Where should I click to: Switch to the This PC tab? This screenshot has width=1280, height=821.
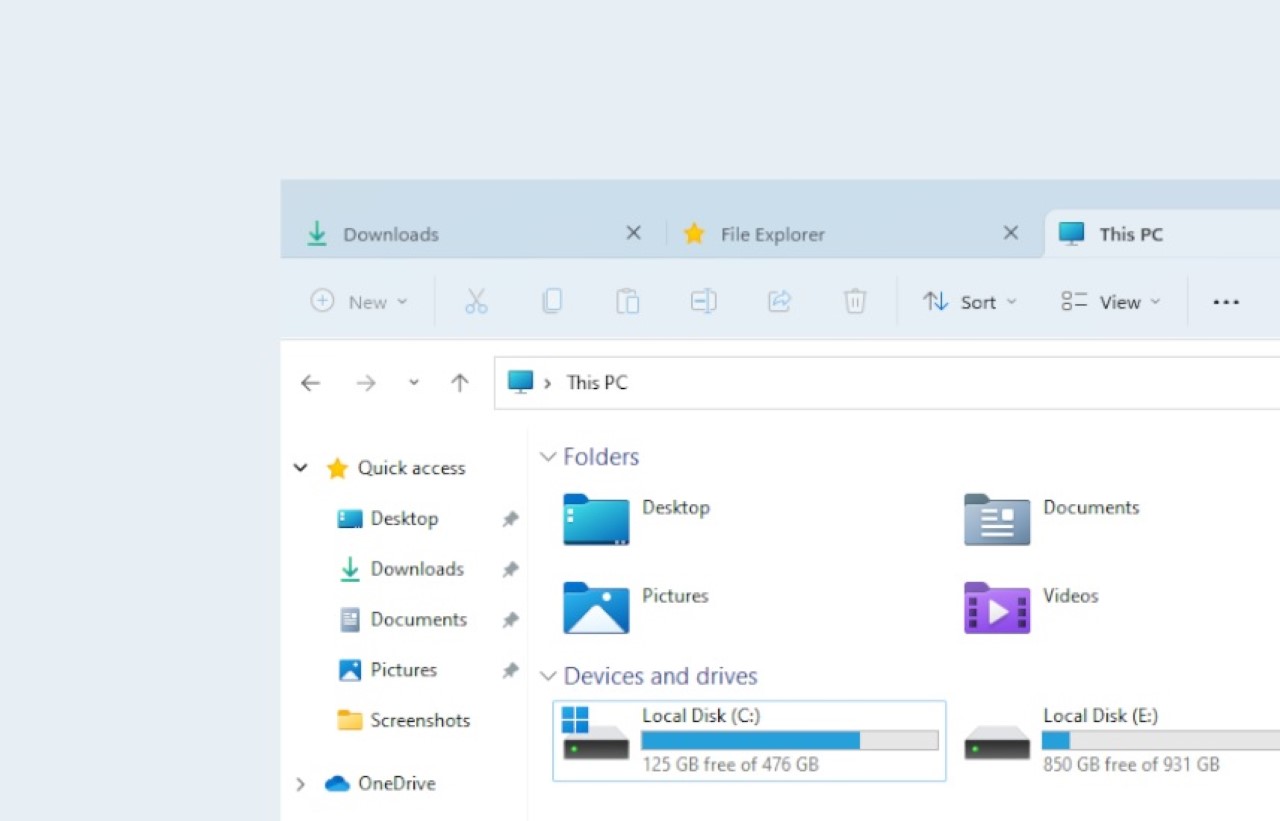pyautogui.click(x=1162, y=234)
